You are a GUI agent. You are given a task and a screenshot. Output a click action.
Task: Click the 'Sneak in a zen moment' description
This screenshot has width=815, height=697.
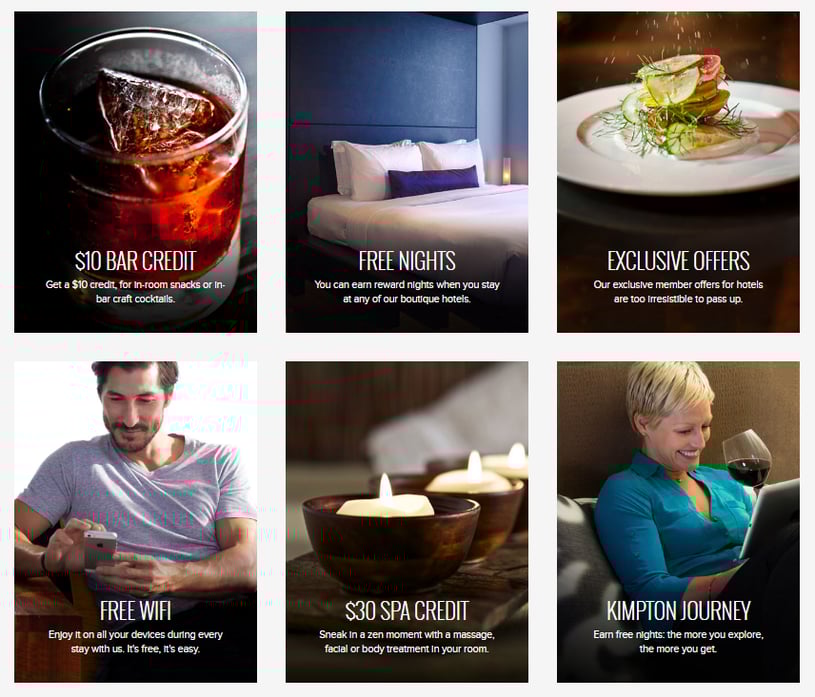click(x=407, y=641)
